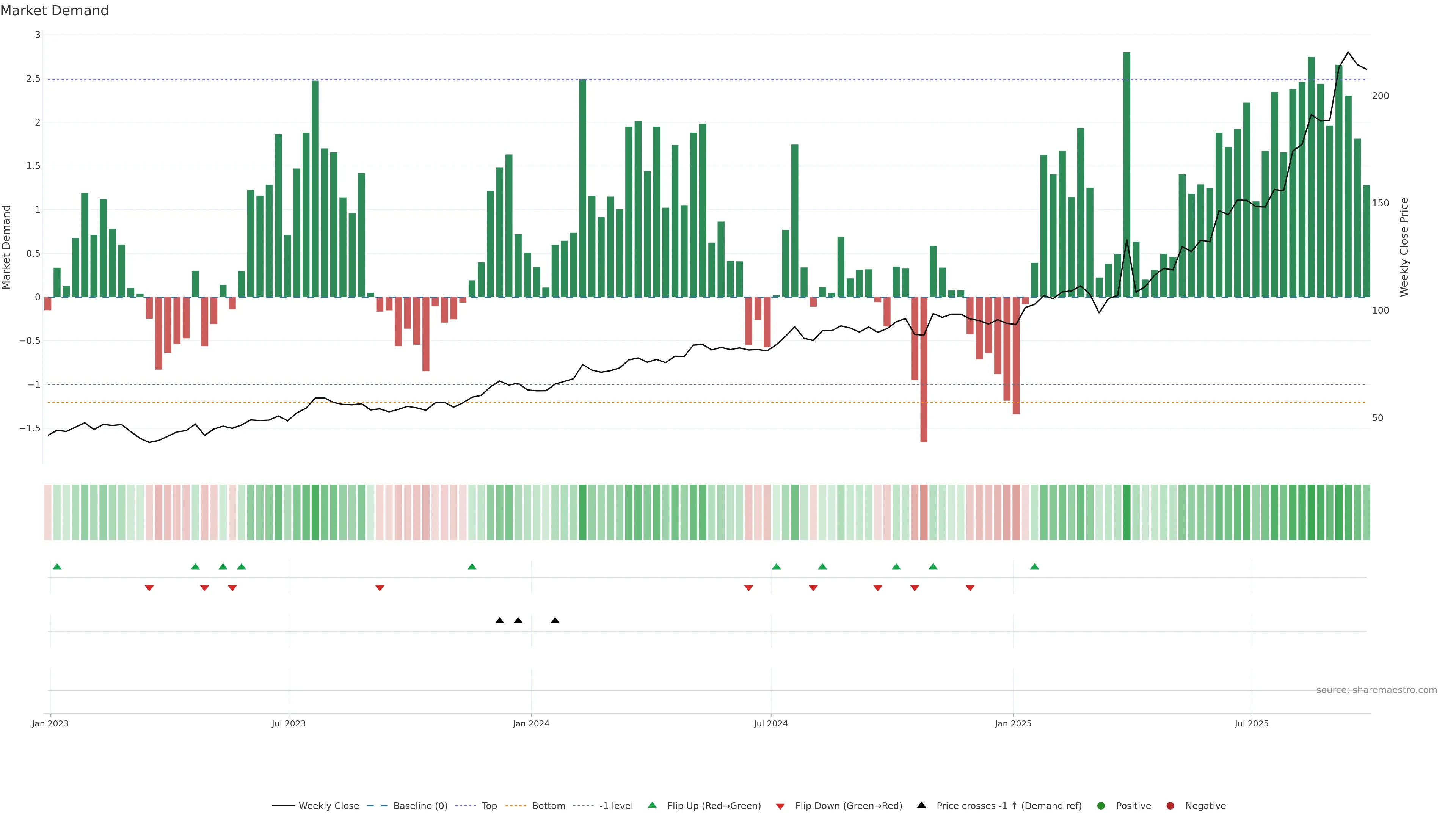Click the darkest green heatmap cell in spring 2025
The image size is (1456, 819).
[1127, 512]
